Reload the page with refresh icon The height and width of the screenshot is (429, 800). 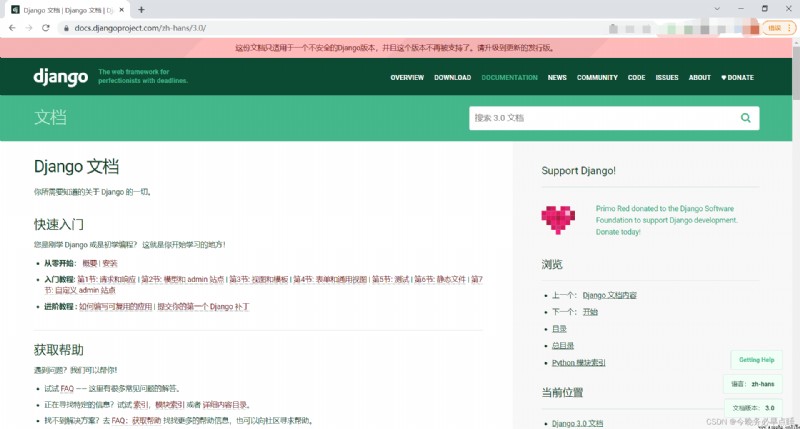[46, 28]
